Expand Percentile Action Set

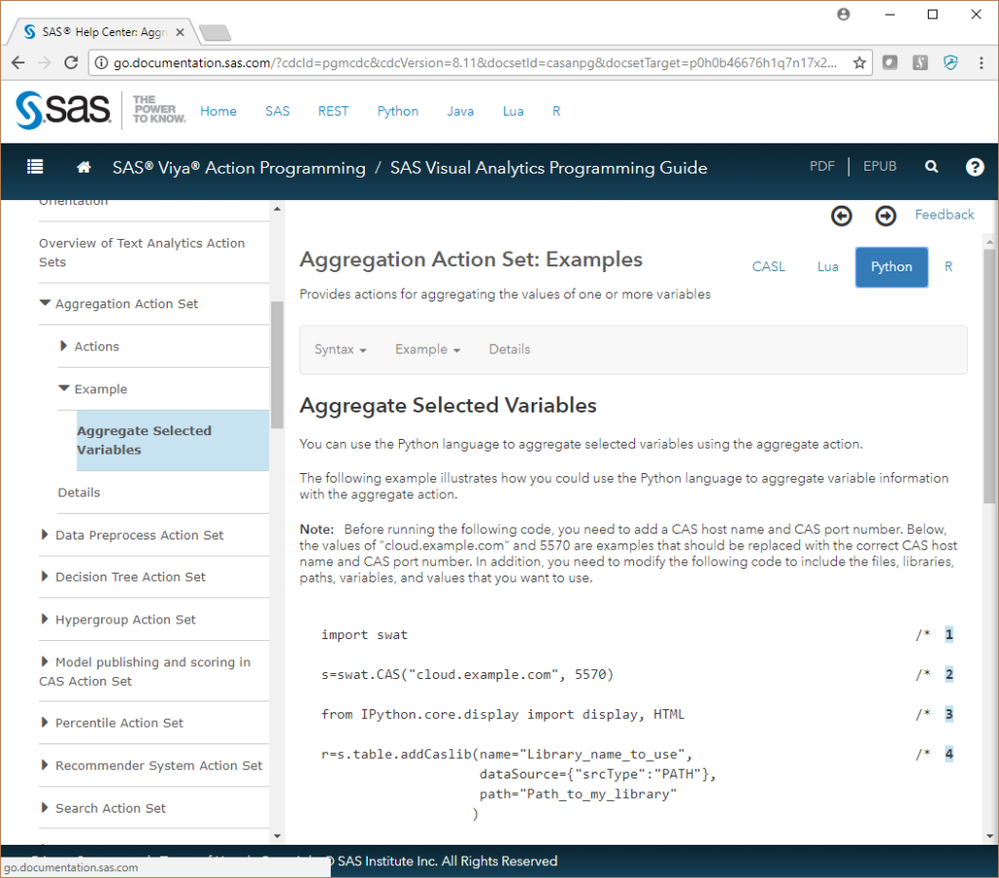tap(44, 723)
